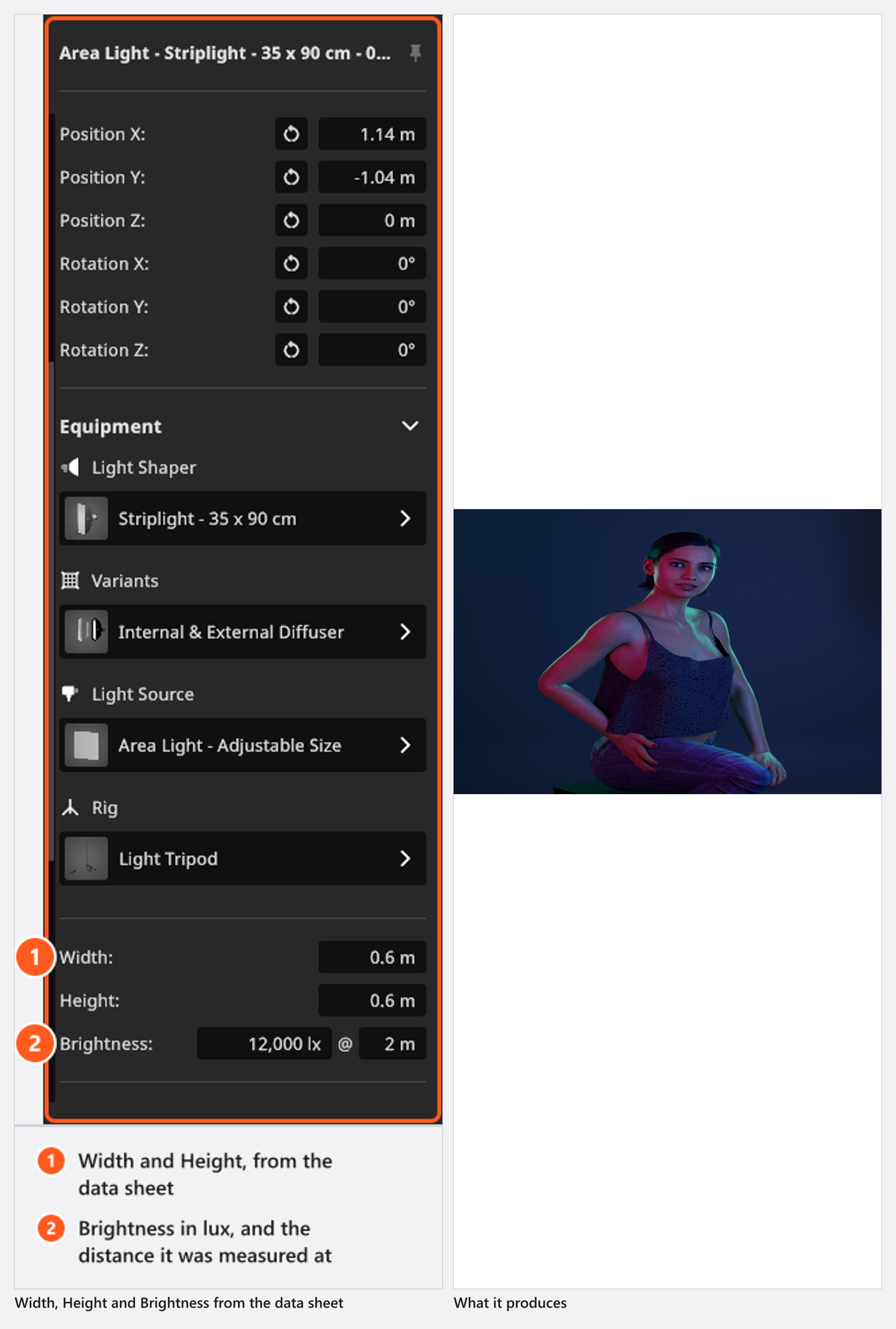Screen dimensions: 896x1329
Task: Reset the Rotation X value
Action: click(x=291, y=263)
